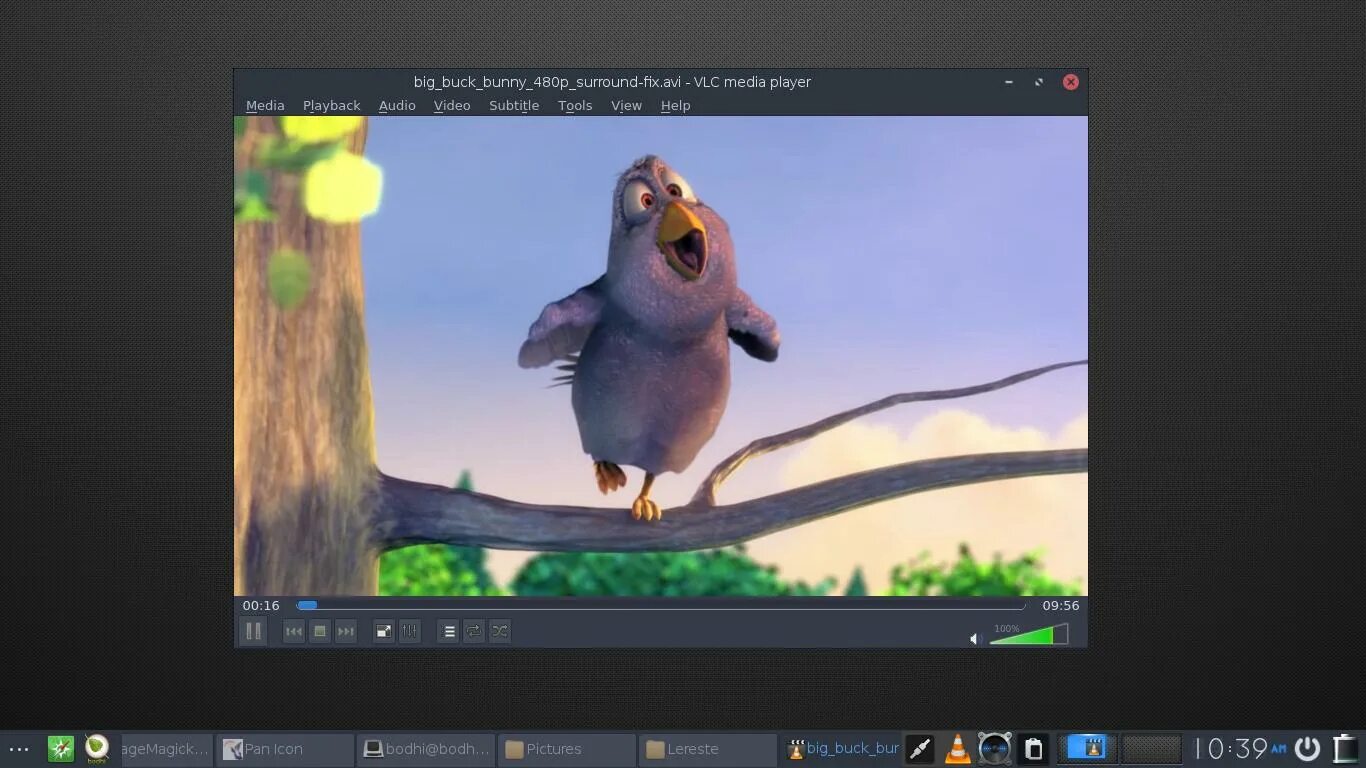The height and width of the screenshot is (768, 1366).
Task: Maximize the VLC media player window
Action: pyautogui.click(x=1039, y=82)
